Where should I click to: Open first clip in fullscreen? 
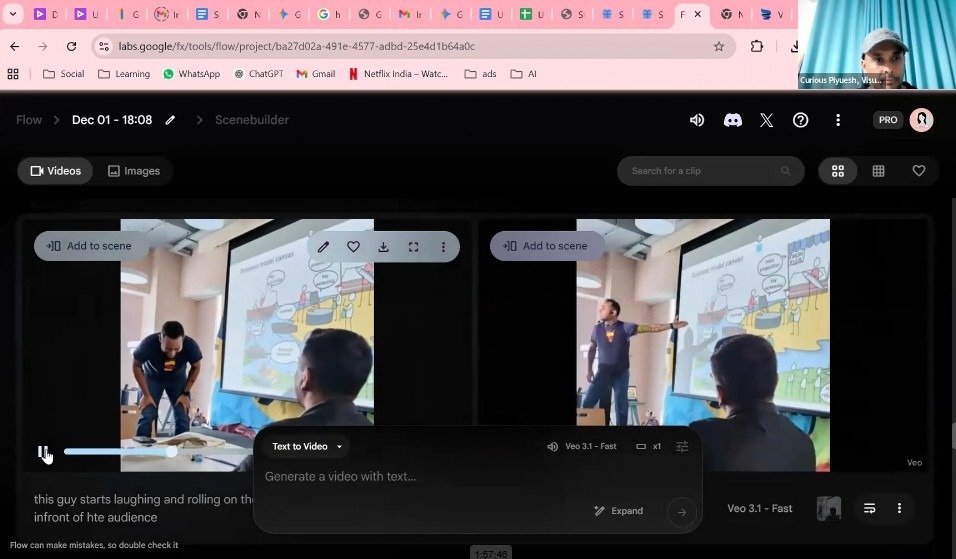click(413, 246)
